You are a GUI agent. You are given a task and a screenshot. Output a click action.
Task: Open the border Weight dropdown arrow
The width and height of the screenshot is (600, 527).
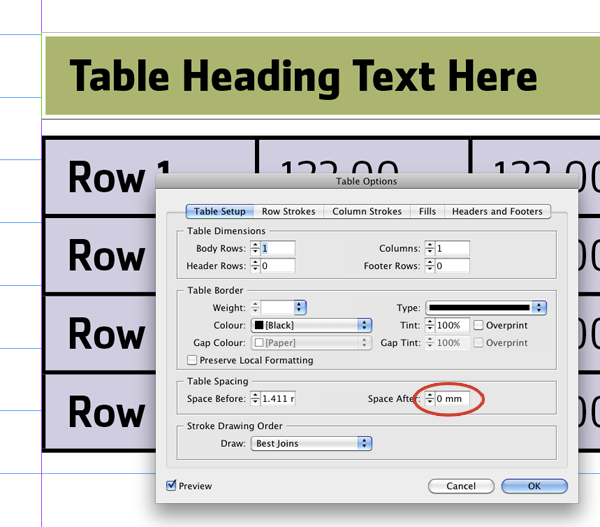pyautogui.click(x=300, y=307)
